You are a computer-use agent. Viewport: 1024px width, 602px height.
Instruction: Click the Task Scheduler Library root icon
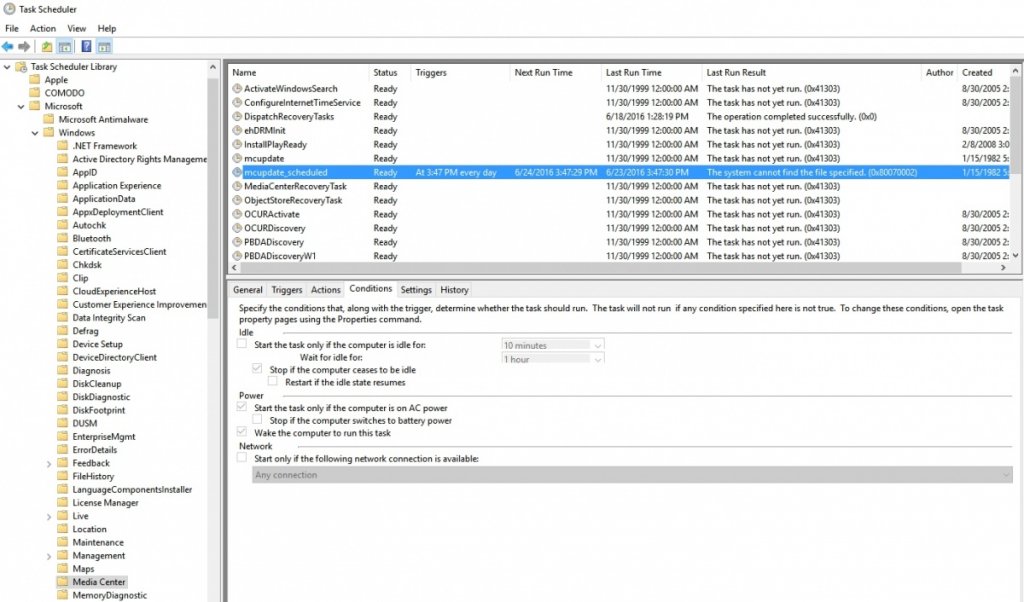pos(21,67)
